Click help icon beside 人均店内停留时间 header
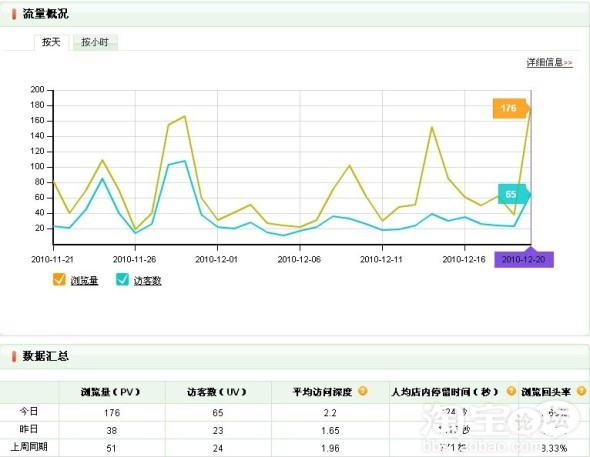Image resolution: width=590 pixels, height=457 pixels. 511,391
